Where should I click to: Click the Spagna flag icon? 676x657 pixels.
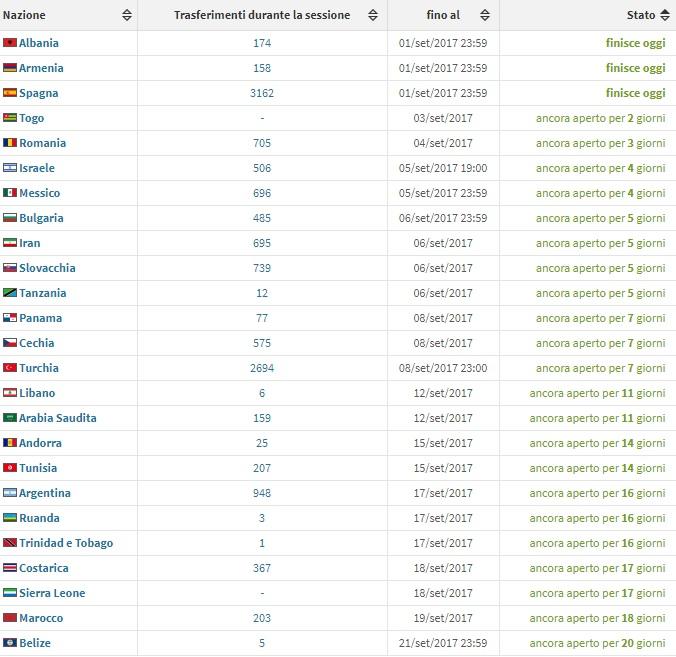tap(10, 93)
